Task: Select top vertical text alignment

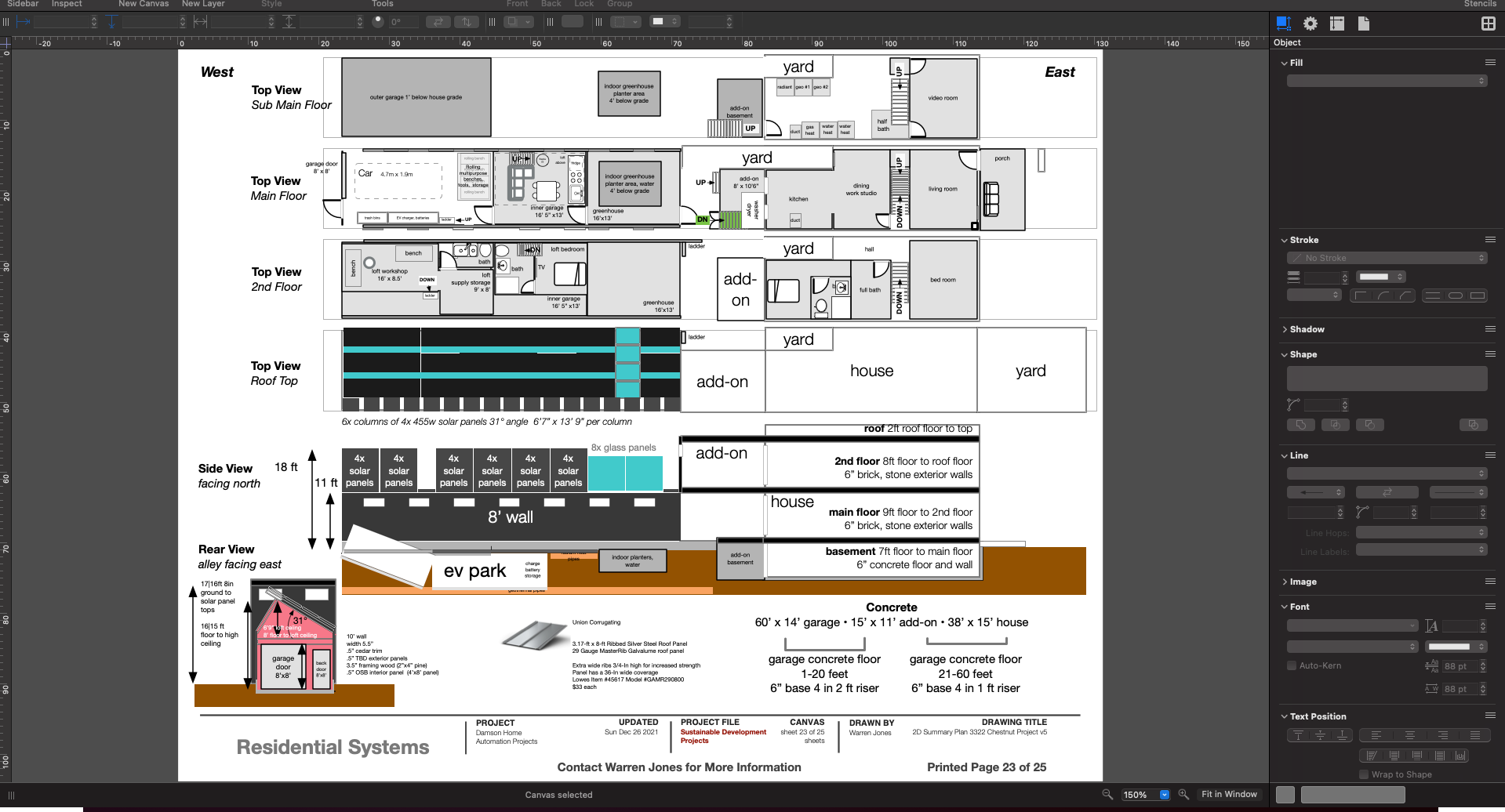Action: [1298, 735]
